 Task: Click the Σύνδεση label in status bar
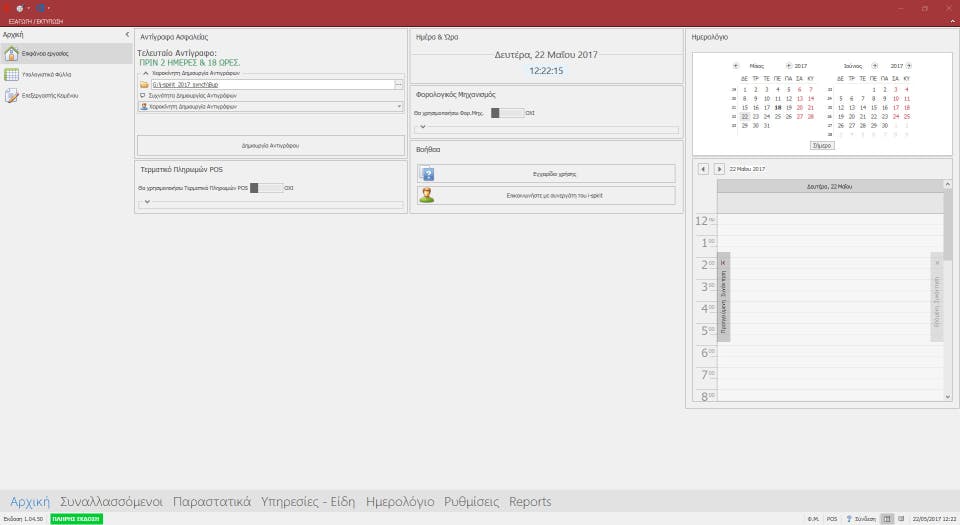click(x=865, y=519)
